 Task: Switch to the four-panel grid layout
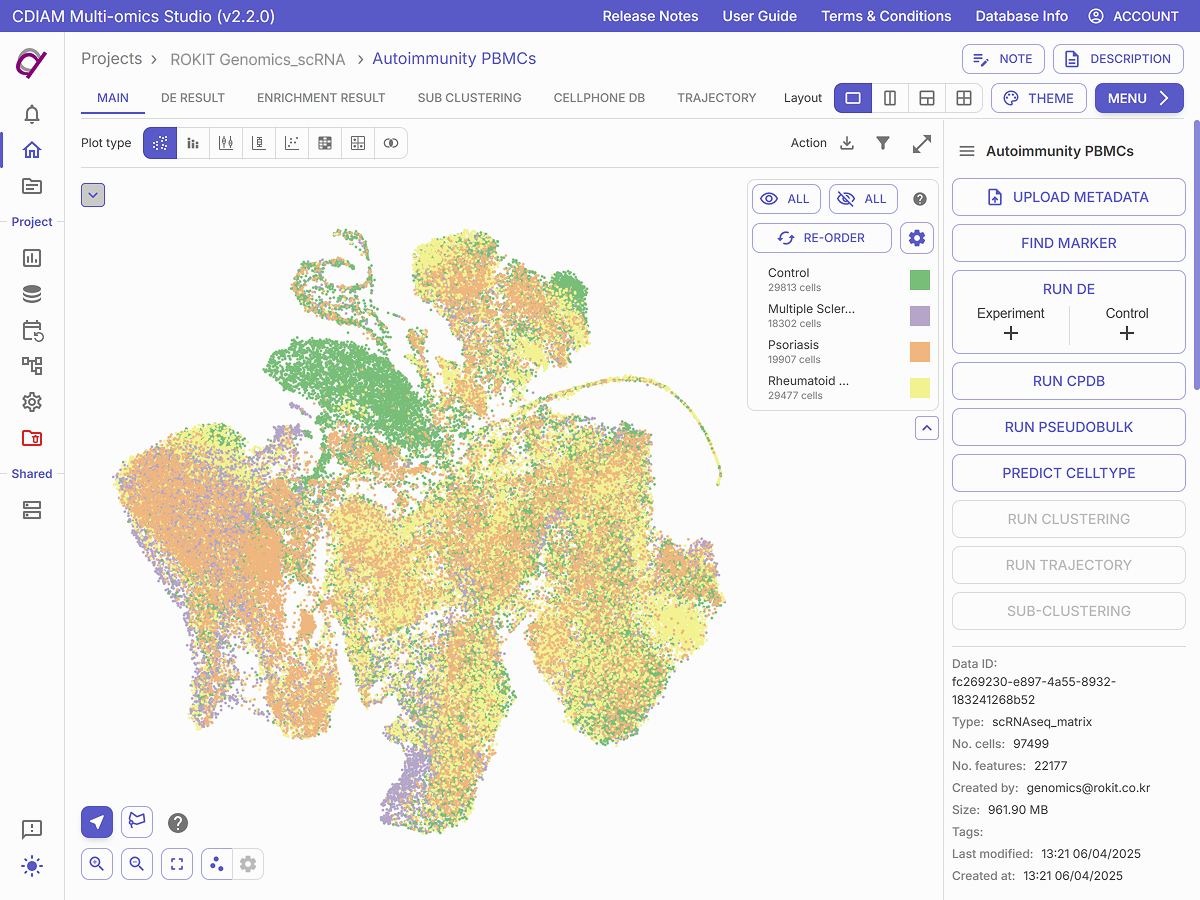(x=964, y=98)
